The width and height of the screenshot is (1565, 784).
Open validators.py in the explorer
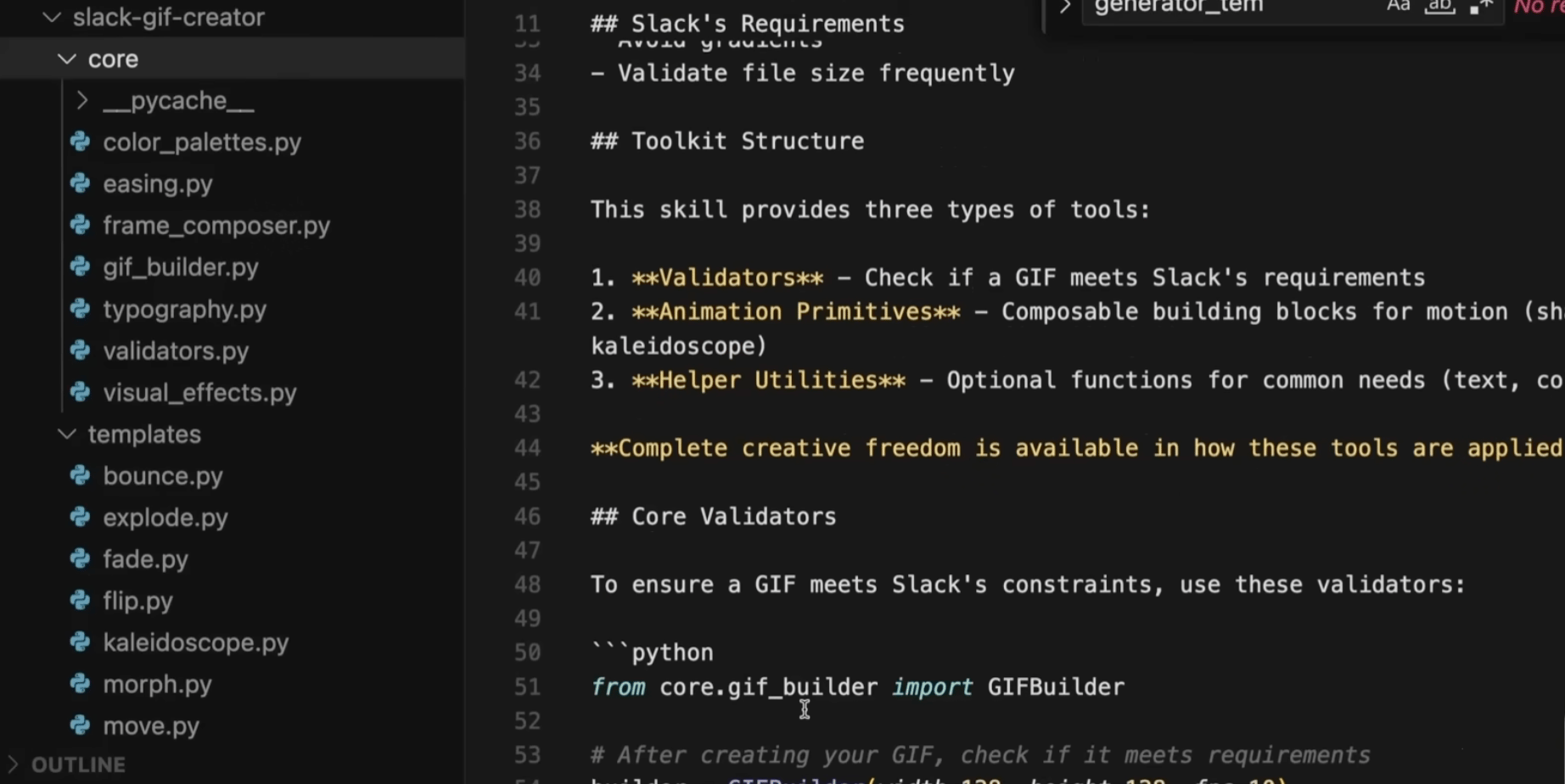click(x=176, y=350)
